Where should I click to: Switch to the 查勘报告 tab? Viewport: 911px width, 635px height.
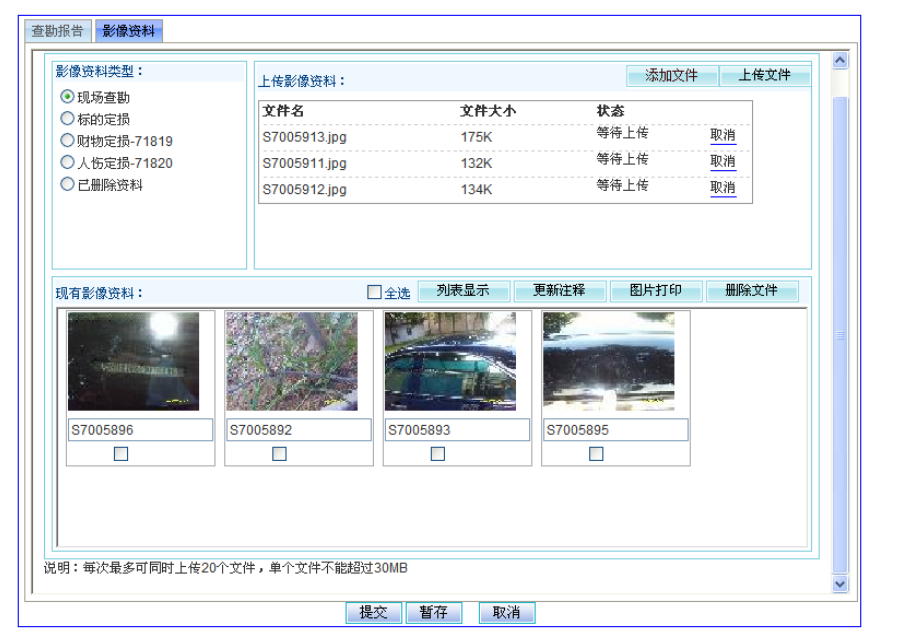click(58, 31)
